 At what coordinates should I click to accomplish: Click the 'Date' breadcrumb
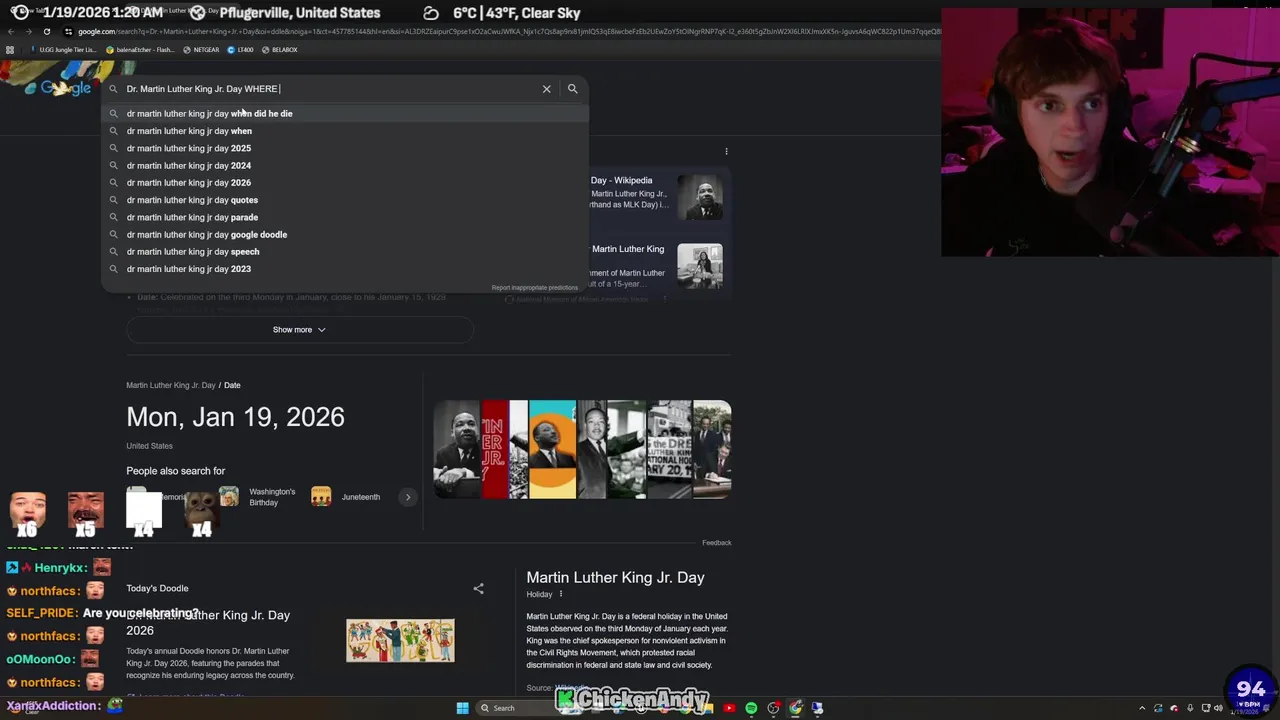(x=232, y=385)
